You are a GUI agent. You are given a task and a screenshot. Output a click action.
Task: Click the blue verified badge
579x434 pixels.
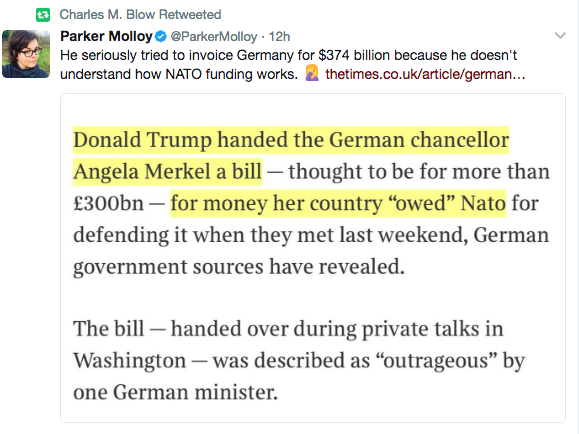[x=161, y=36]
